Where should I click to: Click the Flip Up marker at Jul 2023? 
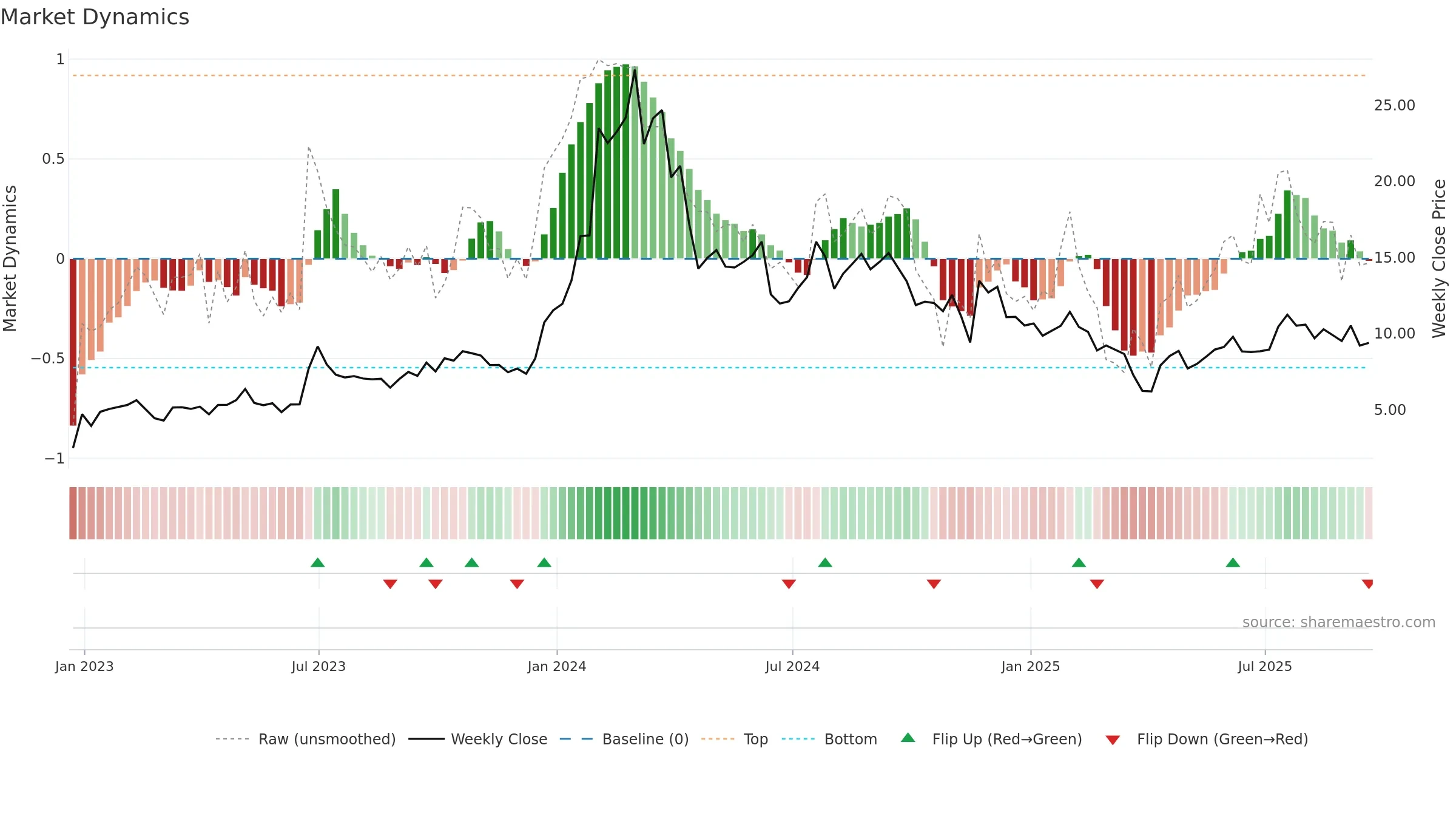pyautogui.click(x=318, y=562)
